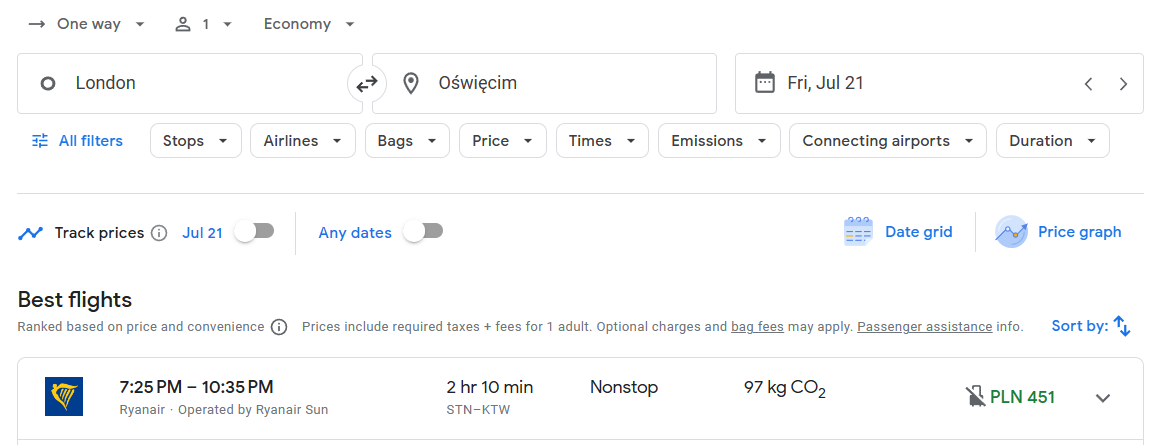Click the passenger person icon

coord(183,25)
